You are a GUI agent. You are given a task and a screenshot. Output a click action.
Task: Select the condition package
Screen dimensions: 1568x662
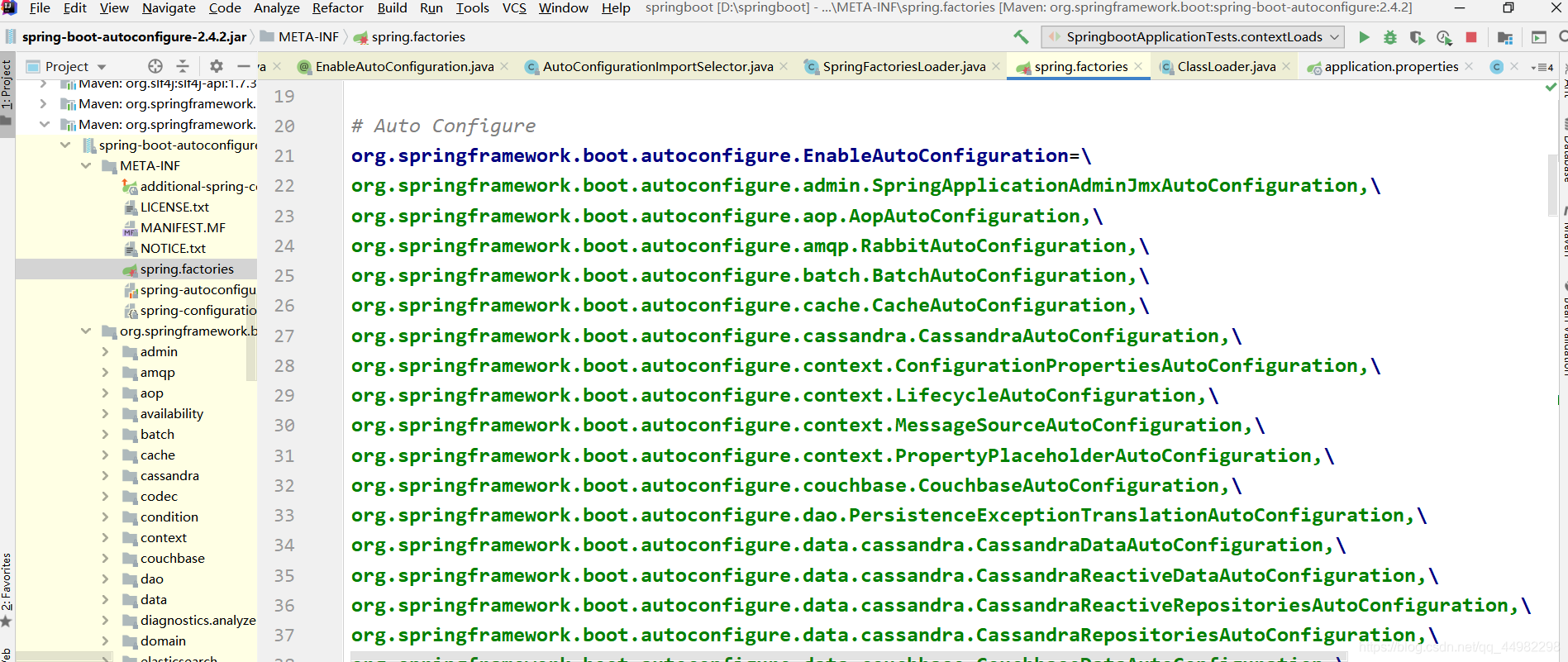pyautogui.click(x=169, y=517)
